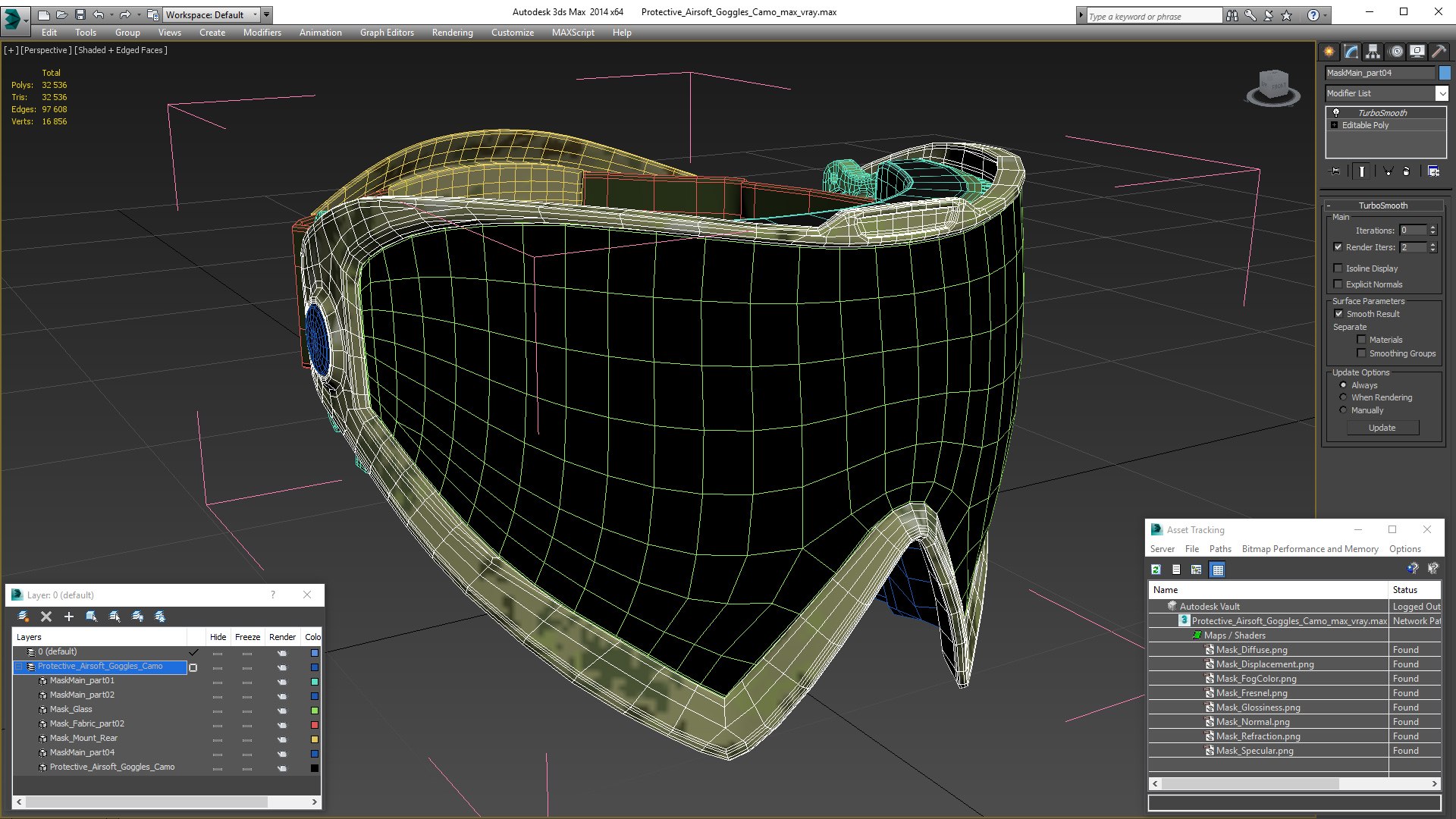Collapse the TurboSmooth rollout header
Image resolution: width=1456 pixels, height=819 pixels.
pyautogui.click(x=1382, y=206)
